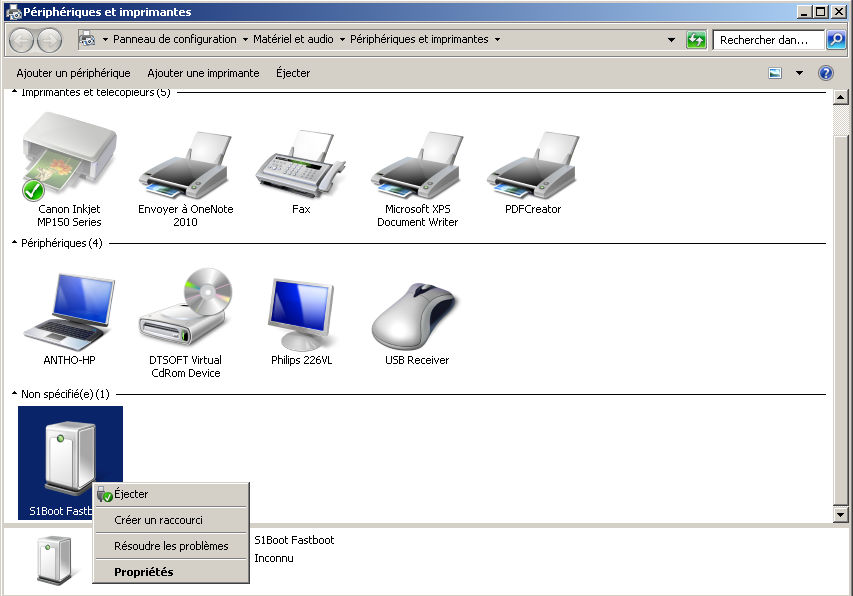
Task: Collapse the Périphériques (4) group
Action: (x=15, y=243)
